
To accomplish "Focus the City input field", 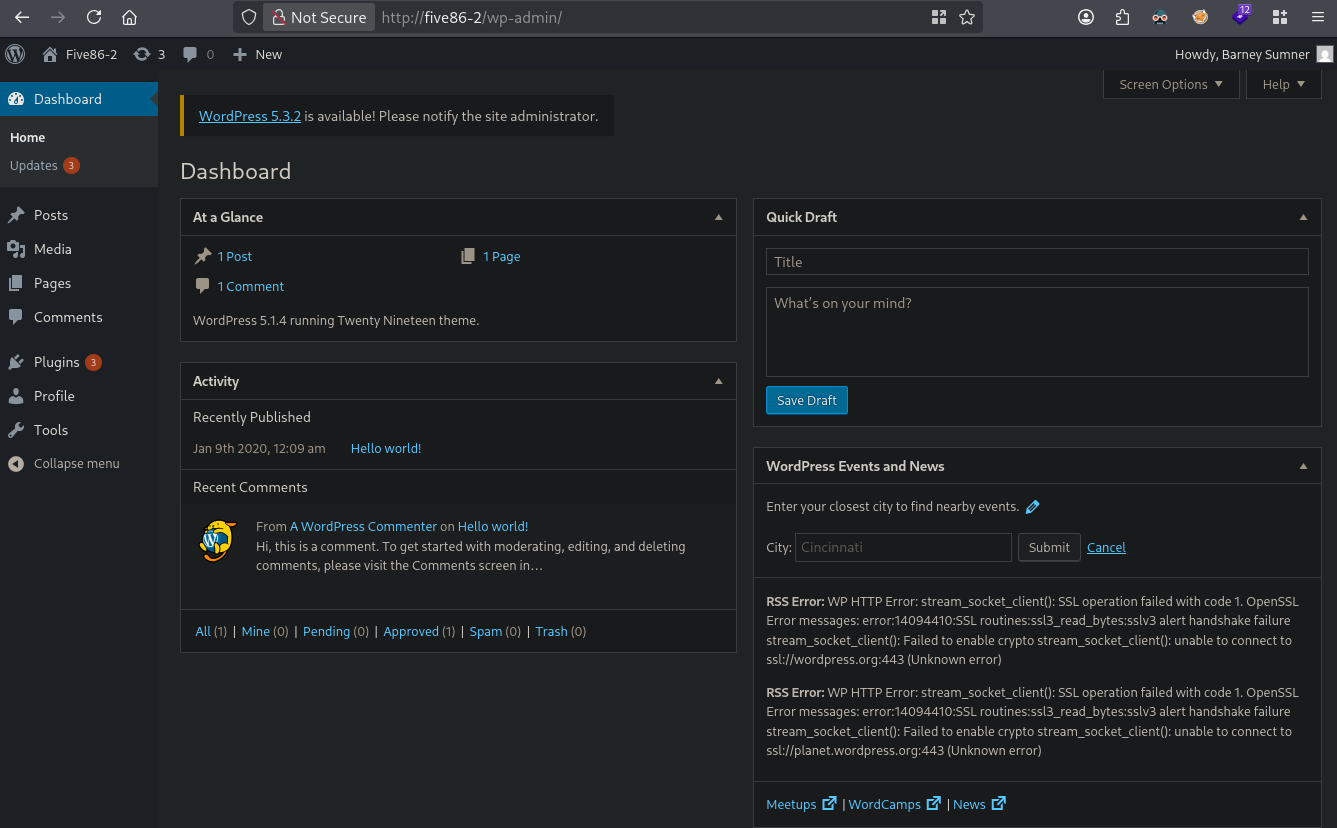I will tap(904, 547).
